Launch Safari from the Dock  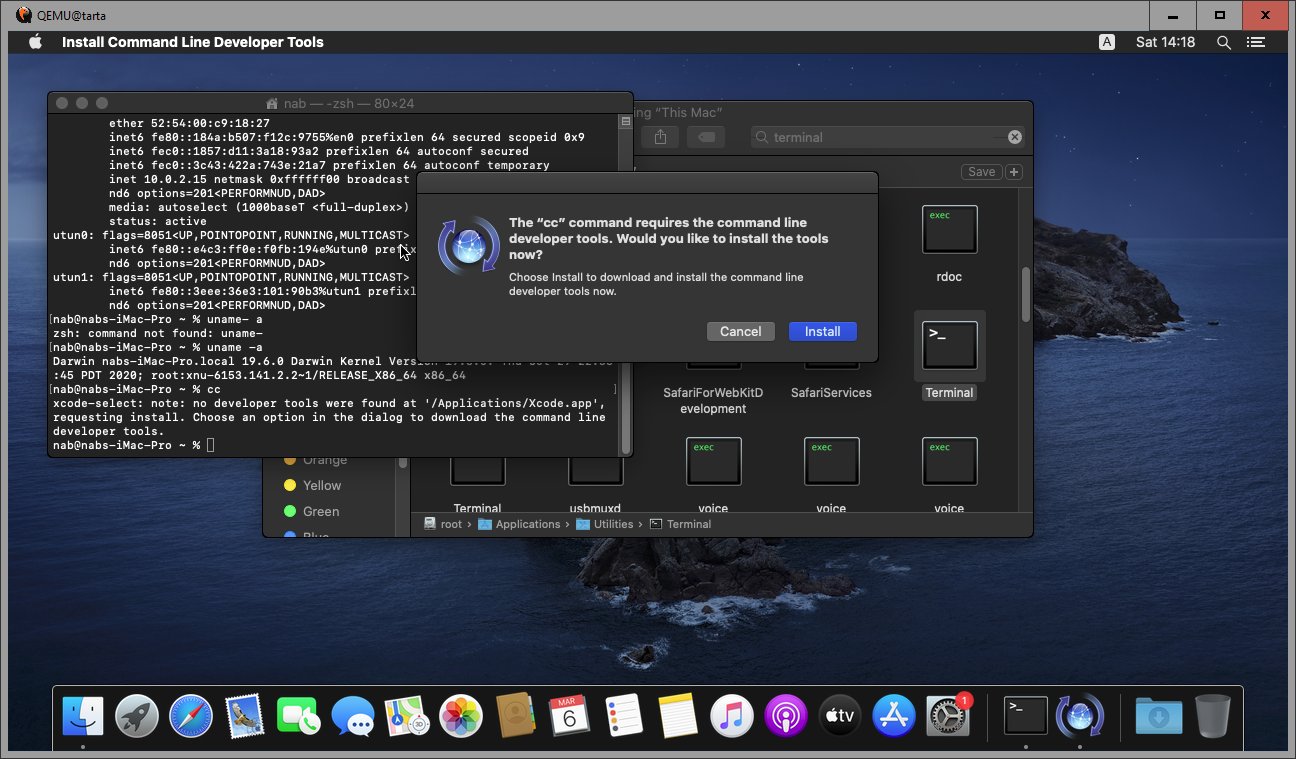point(191,716)
